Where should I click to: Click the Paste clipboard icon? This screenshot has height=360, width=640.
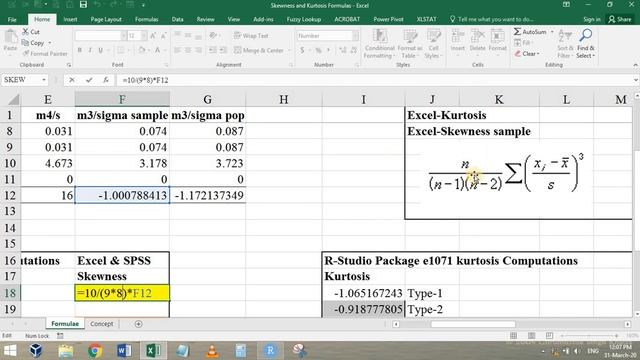tap(10, 37)
